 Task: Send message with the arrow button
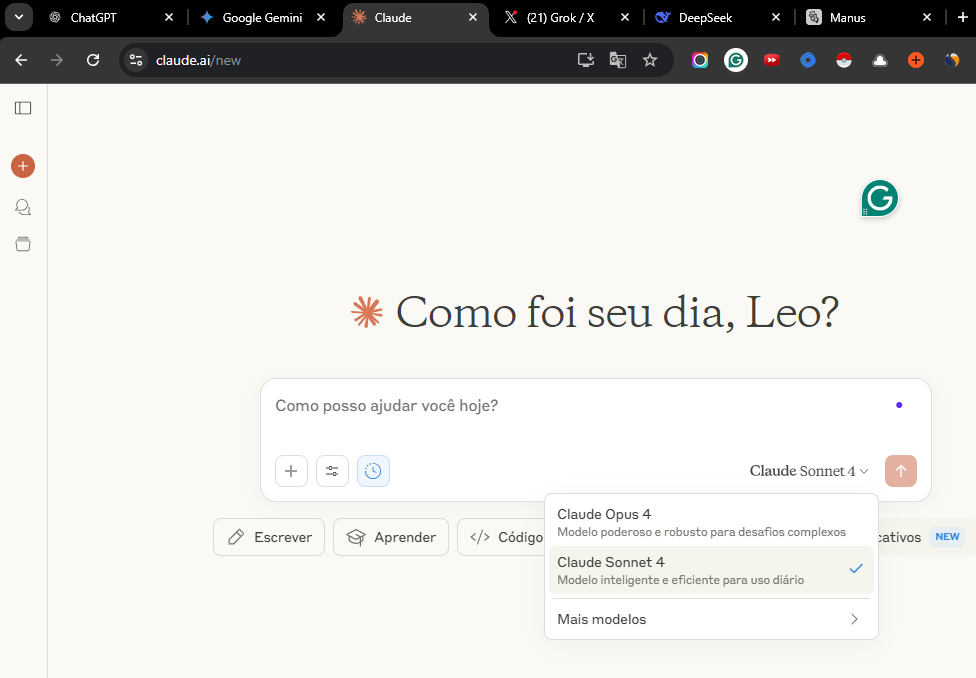tap(901, 471)
